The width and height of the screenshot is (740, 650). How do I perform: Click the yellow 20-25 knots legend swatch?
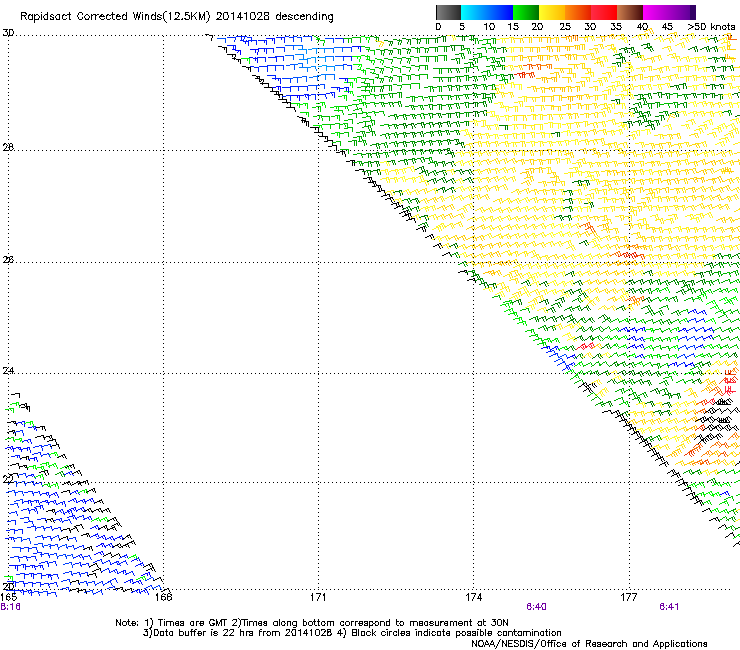(x=552, y=12)
